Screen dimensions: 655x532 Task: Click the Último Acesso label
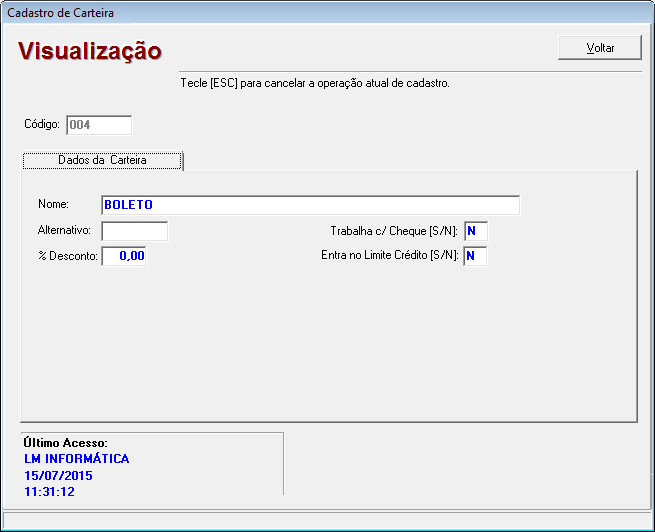tap(65, 443)
